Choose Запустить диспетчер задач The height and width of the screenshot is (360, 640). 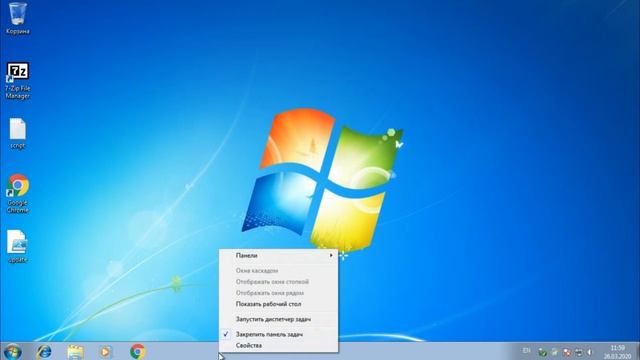point(279,319)
